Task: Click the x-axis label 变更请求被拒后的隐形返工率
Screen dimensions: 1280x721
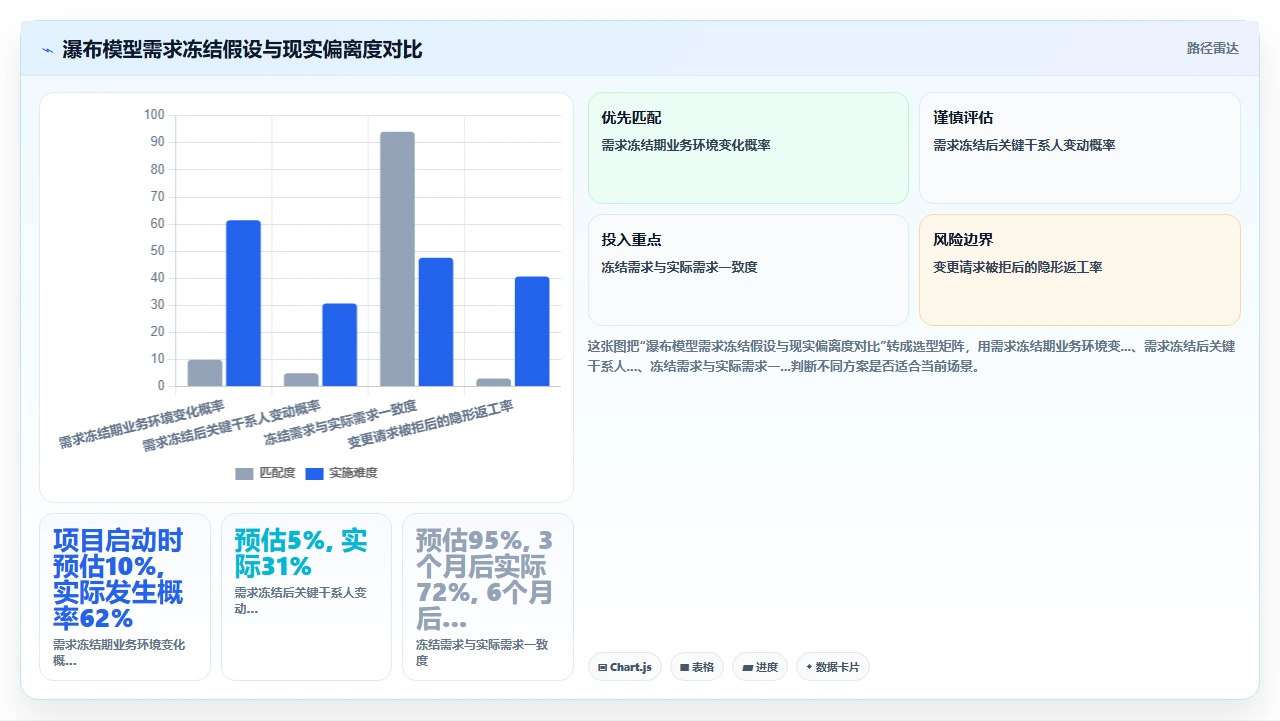Action: (431, 424)
